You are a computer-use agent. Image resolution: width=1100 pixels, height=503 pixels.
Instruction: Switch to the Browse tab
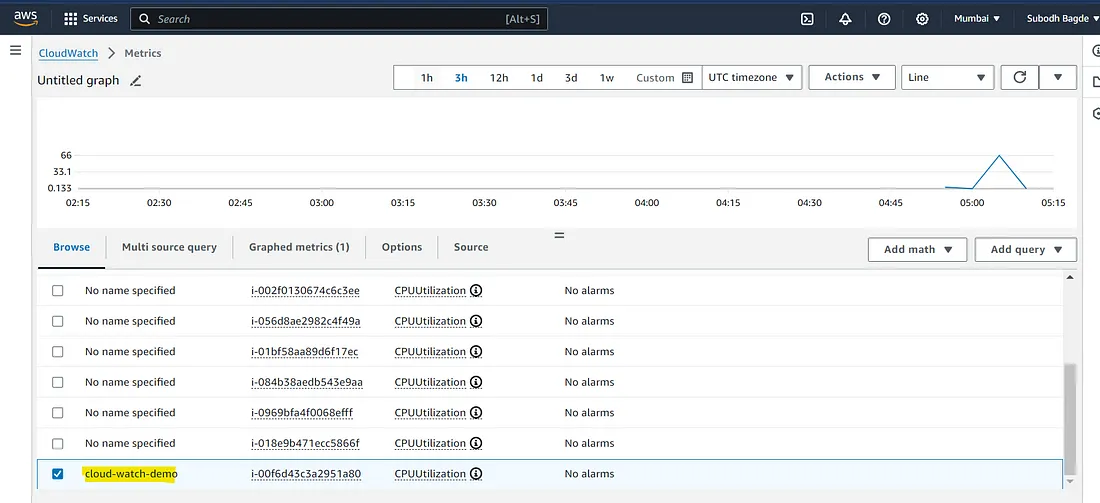72,247
